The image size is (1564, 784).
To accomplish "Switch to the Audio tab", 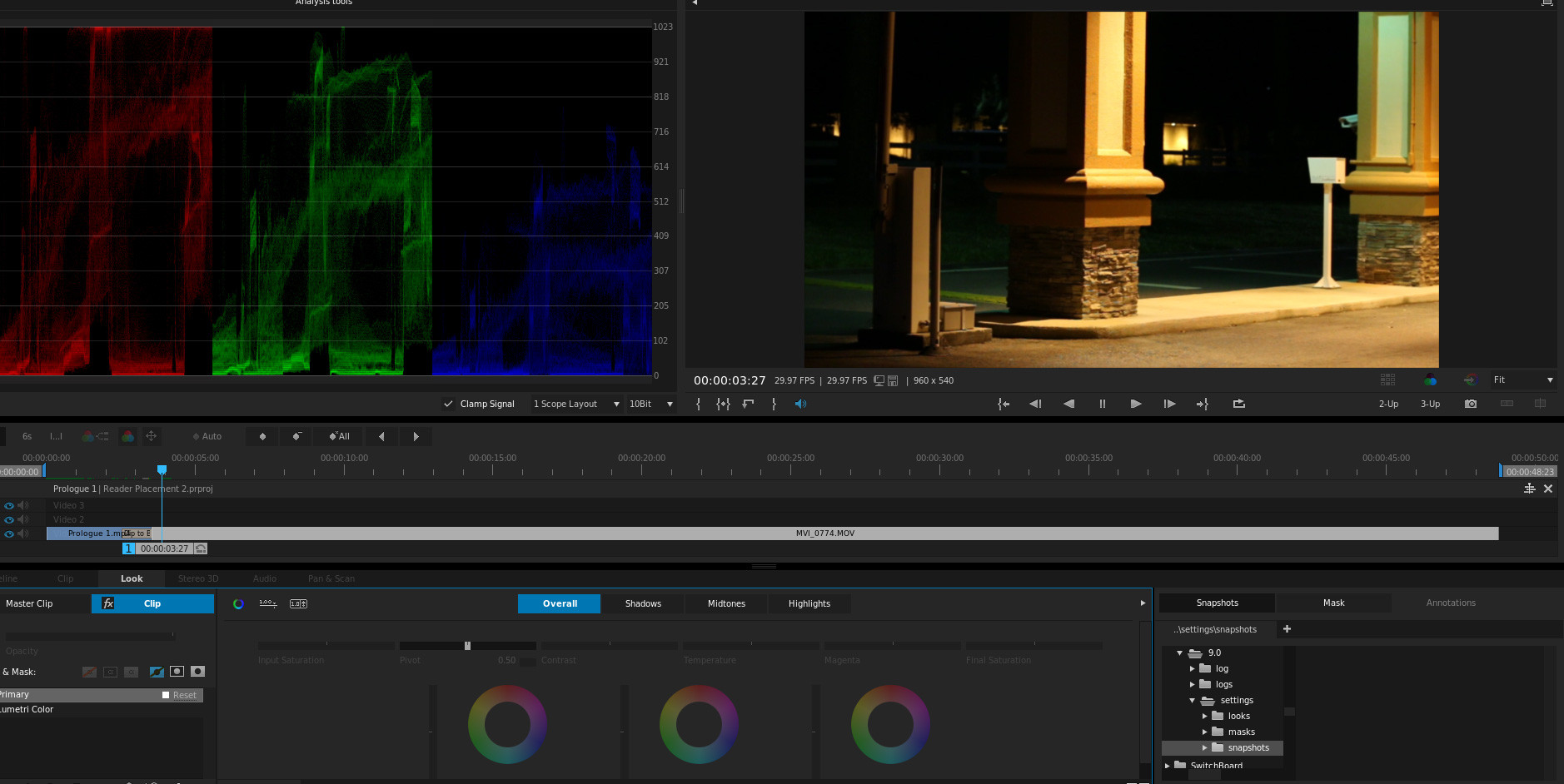I will (265, 578).
